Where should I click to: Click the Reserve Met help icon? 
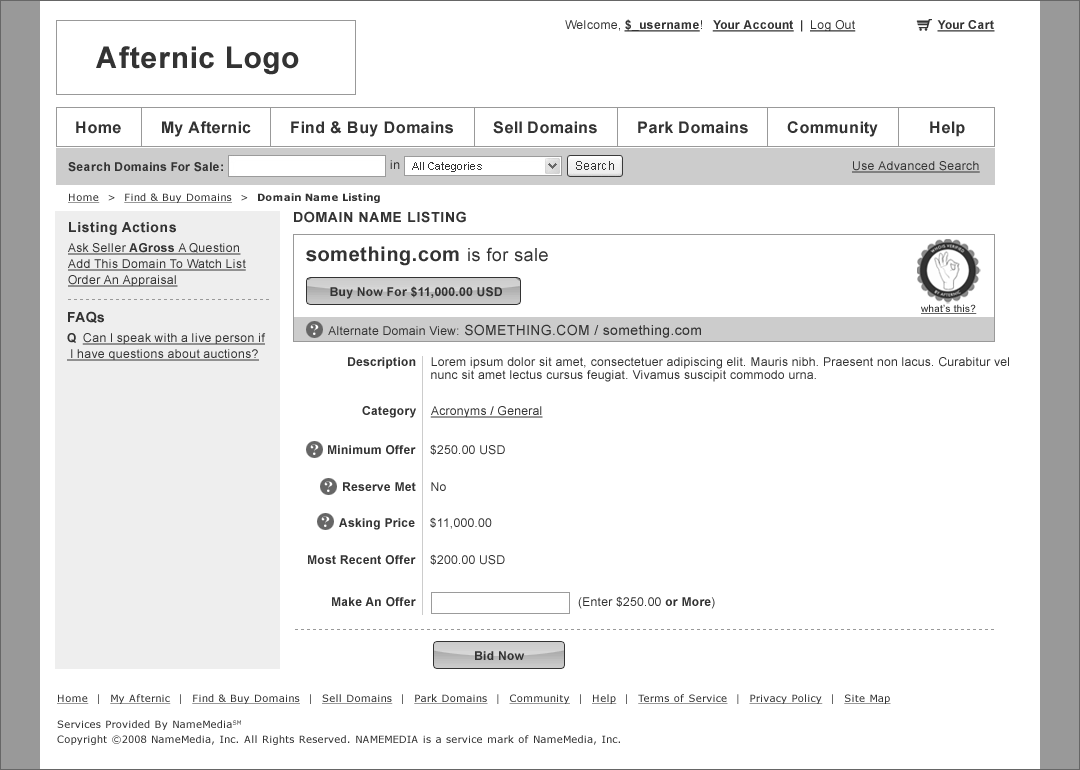pos(329,486)
